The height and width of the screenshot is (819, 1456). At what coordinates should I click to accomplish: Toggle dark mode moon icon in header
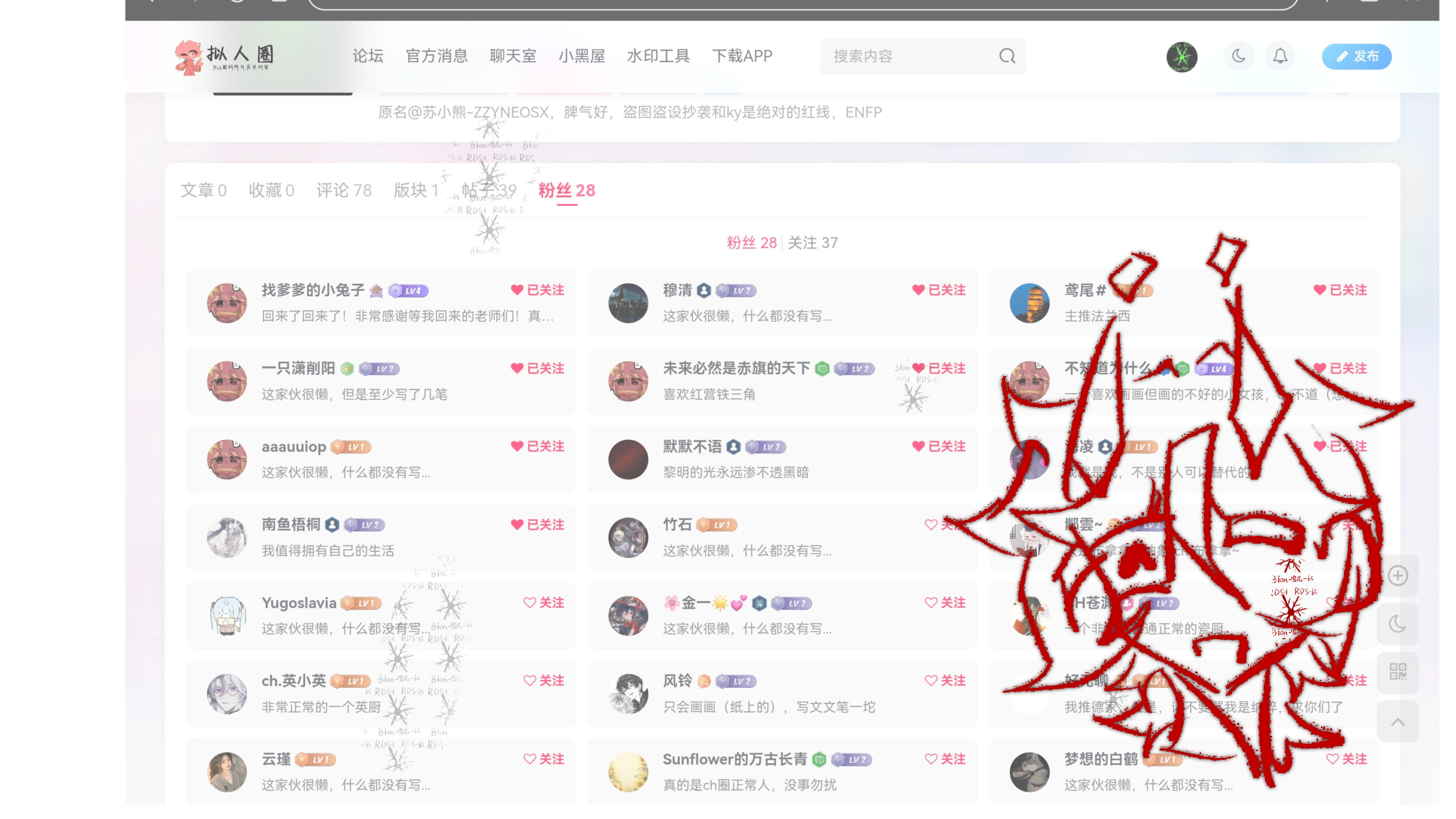click(1238, 56)
